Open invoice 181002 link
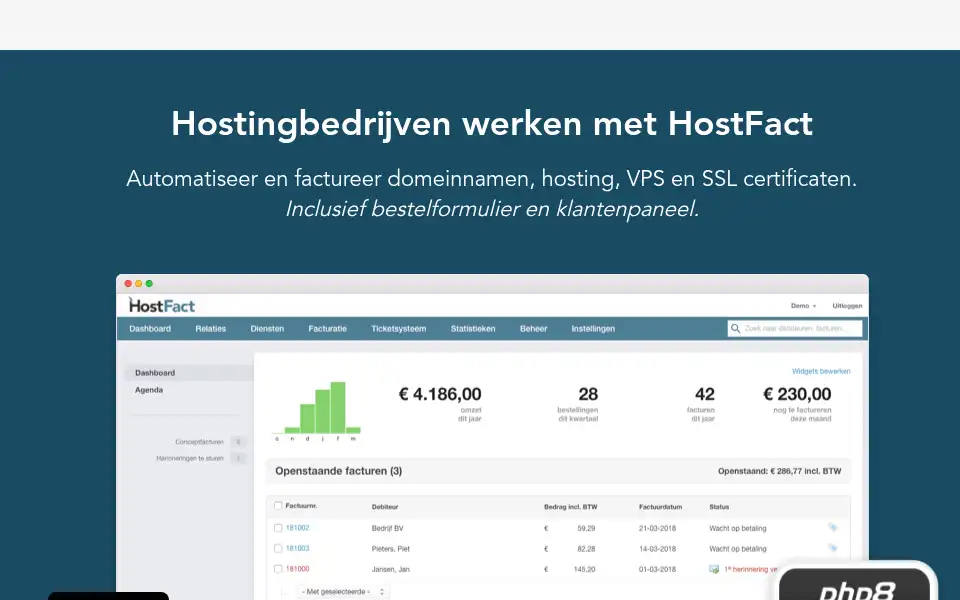This screenshot has height=600, width=960. pyautogui.click(x=298, y=528)
